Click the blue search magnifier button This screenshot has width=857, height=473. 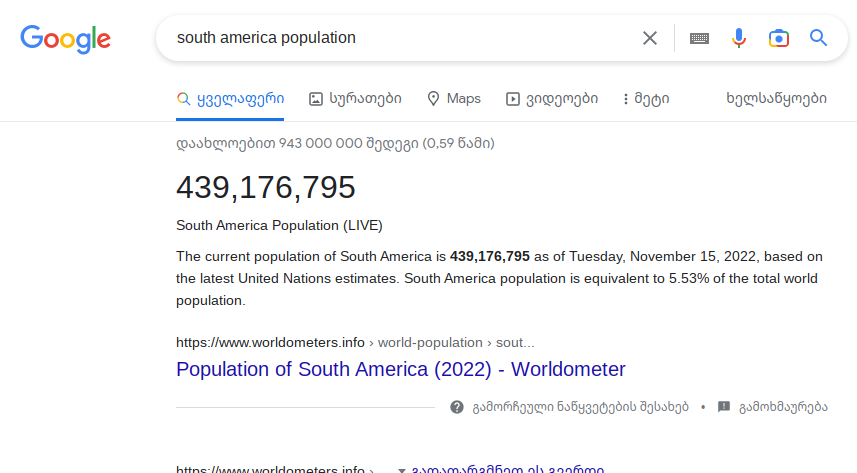coord(818,38)
